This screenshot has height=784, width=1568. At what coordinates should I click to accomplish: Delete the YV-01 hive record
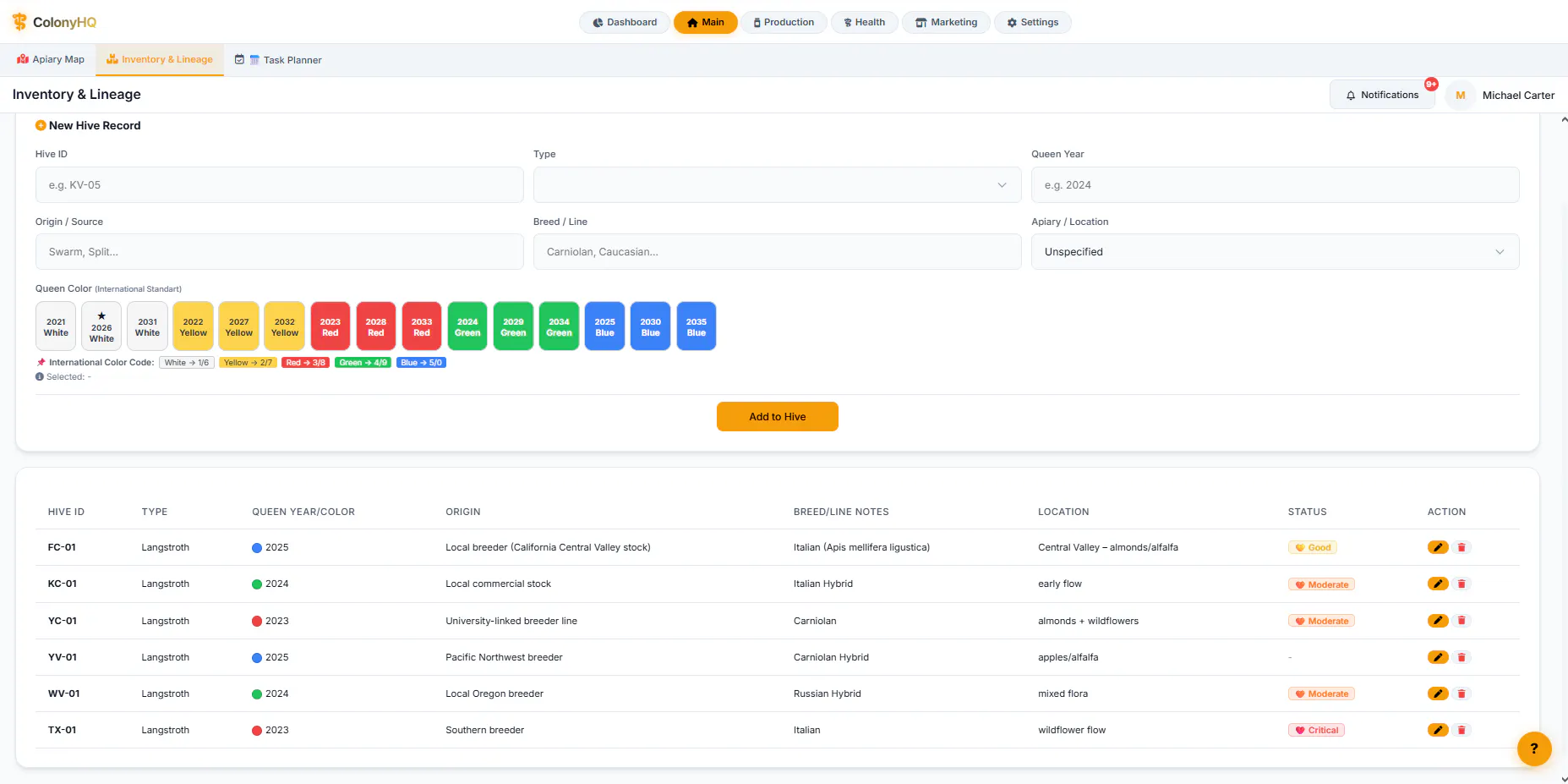click(x=1461, y=657)
